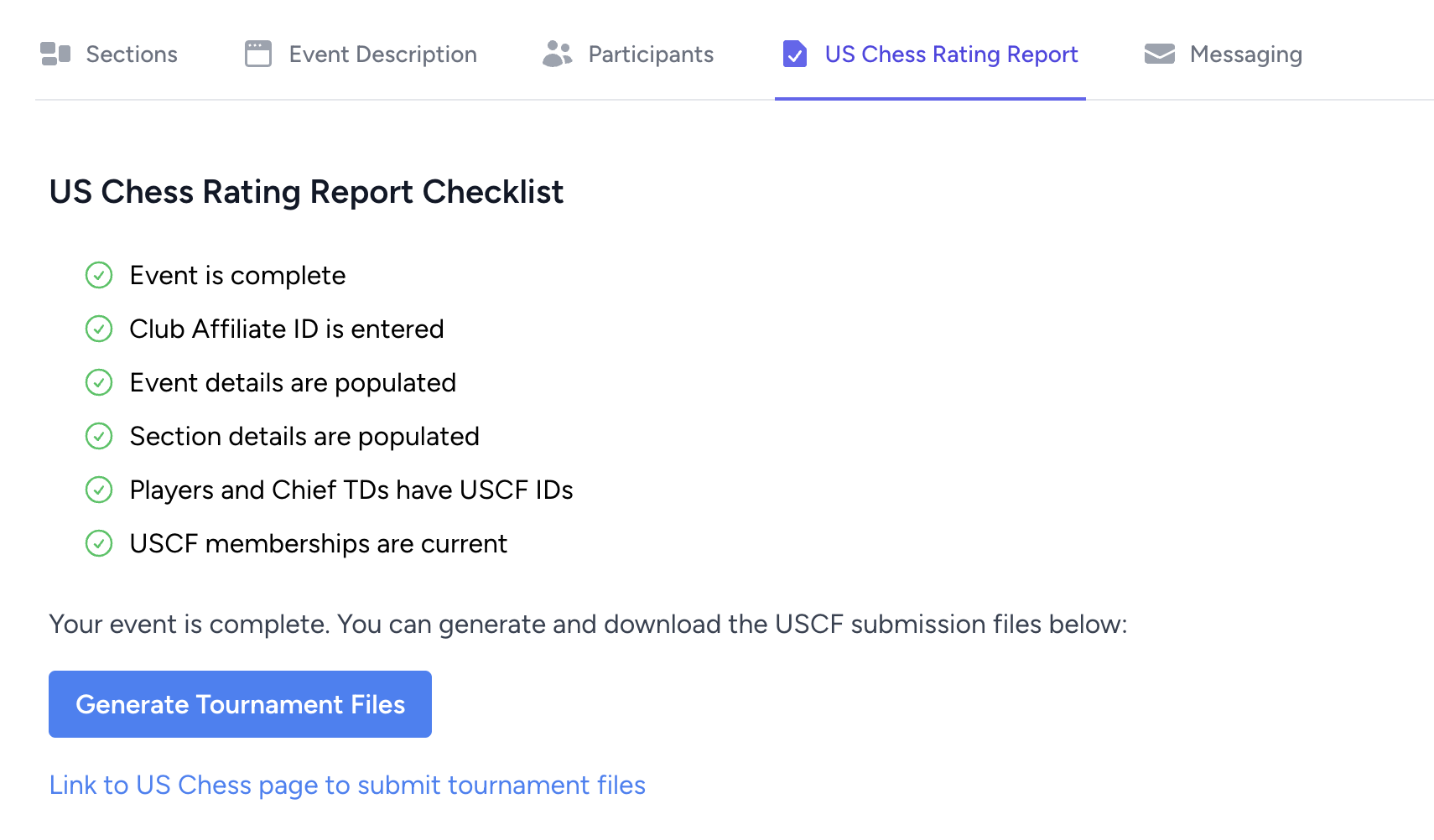The height and width of the screenshot is (840, 1434).
Task: Click the Sections layout icon
Action: [x=55, y=54]
